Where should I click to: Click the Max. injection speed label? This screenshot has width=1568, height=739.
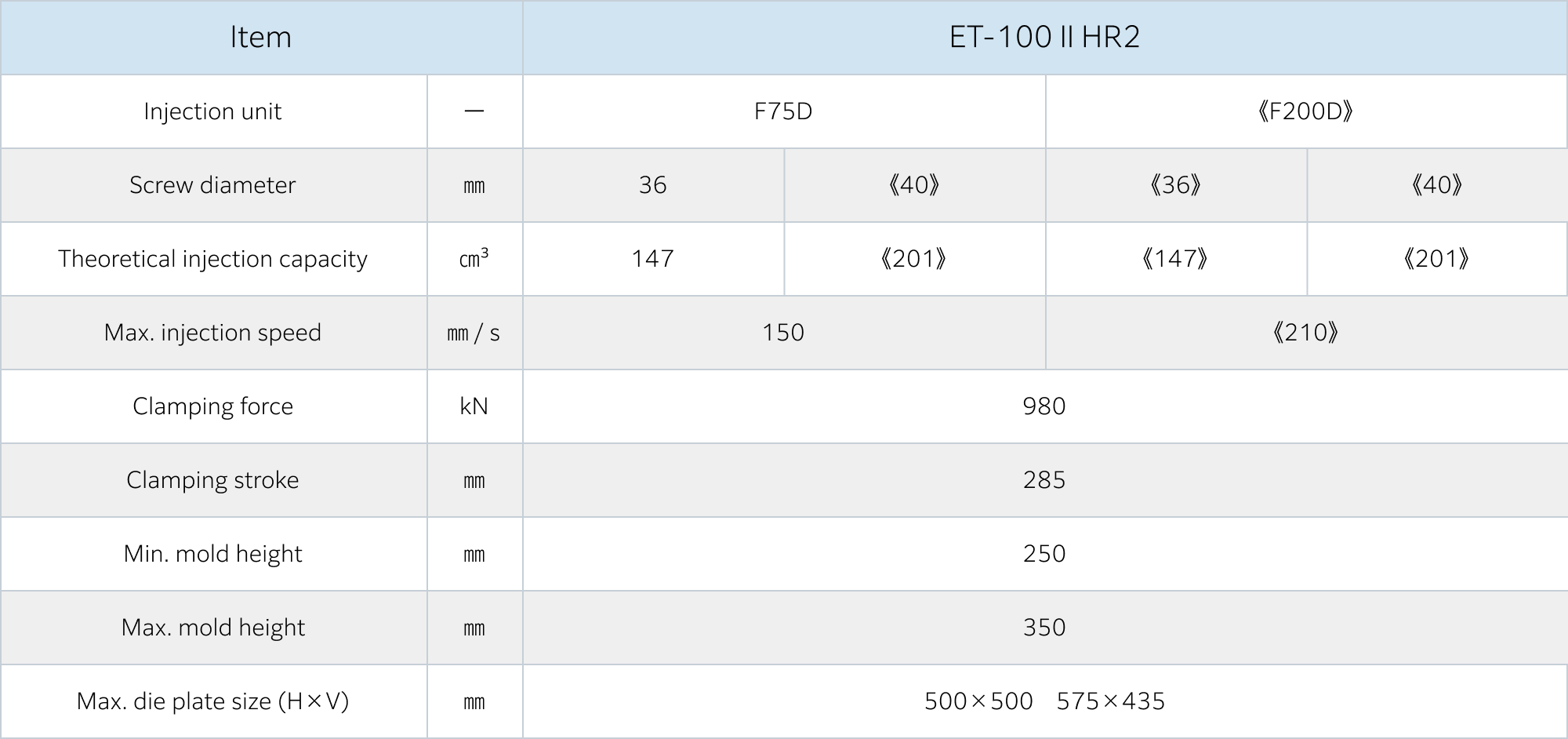[212, 333]
